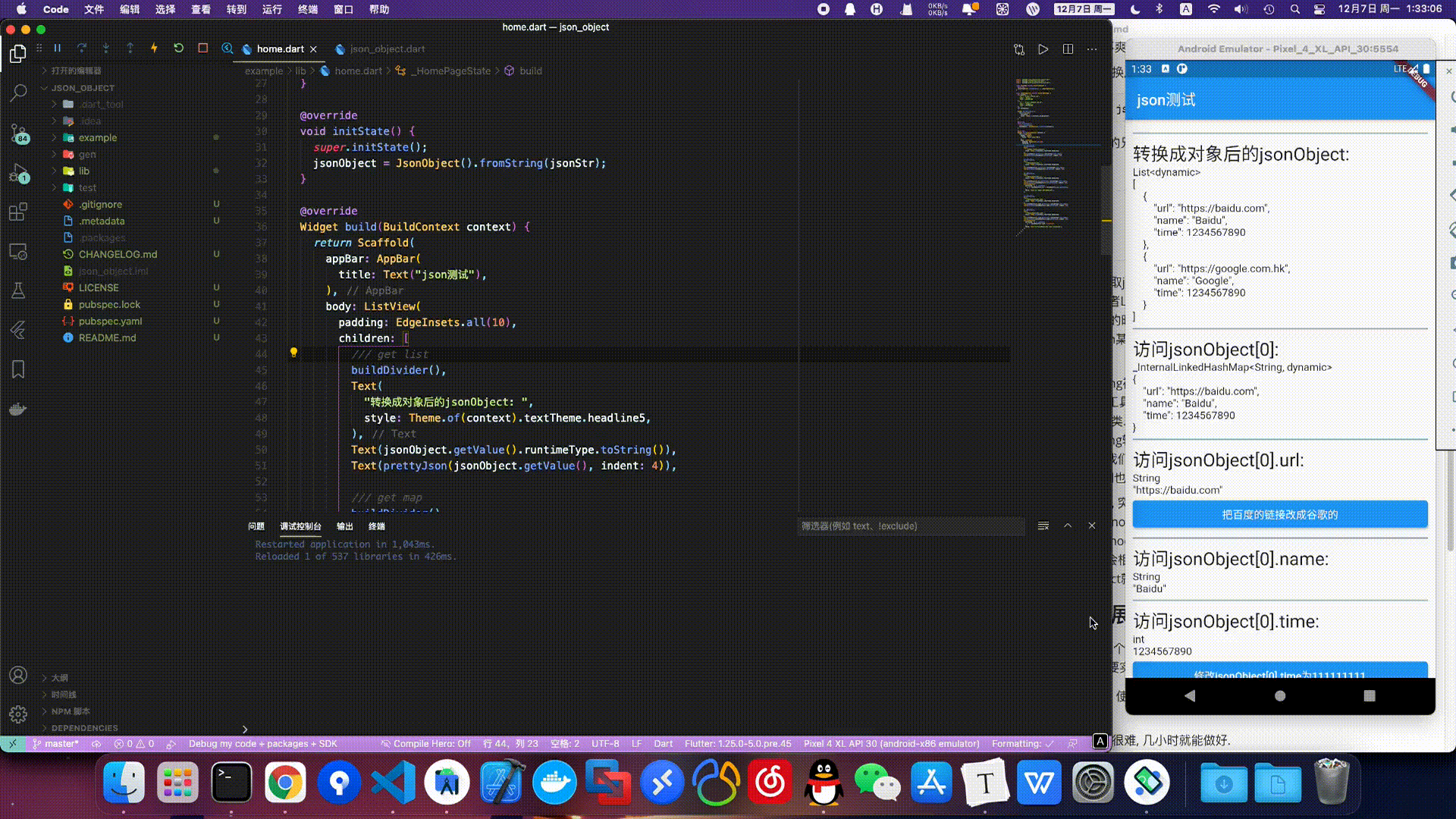Viewport: 1456px width, 819px height.
Task: Expand the DEPENDENCIES section
Action: (x=84, y=728)
